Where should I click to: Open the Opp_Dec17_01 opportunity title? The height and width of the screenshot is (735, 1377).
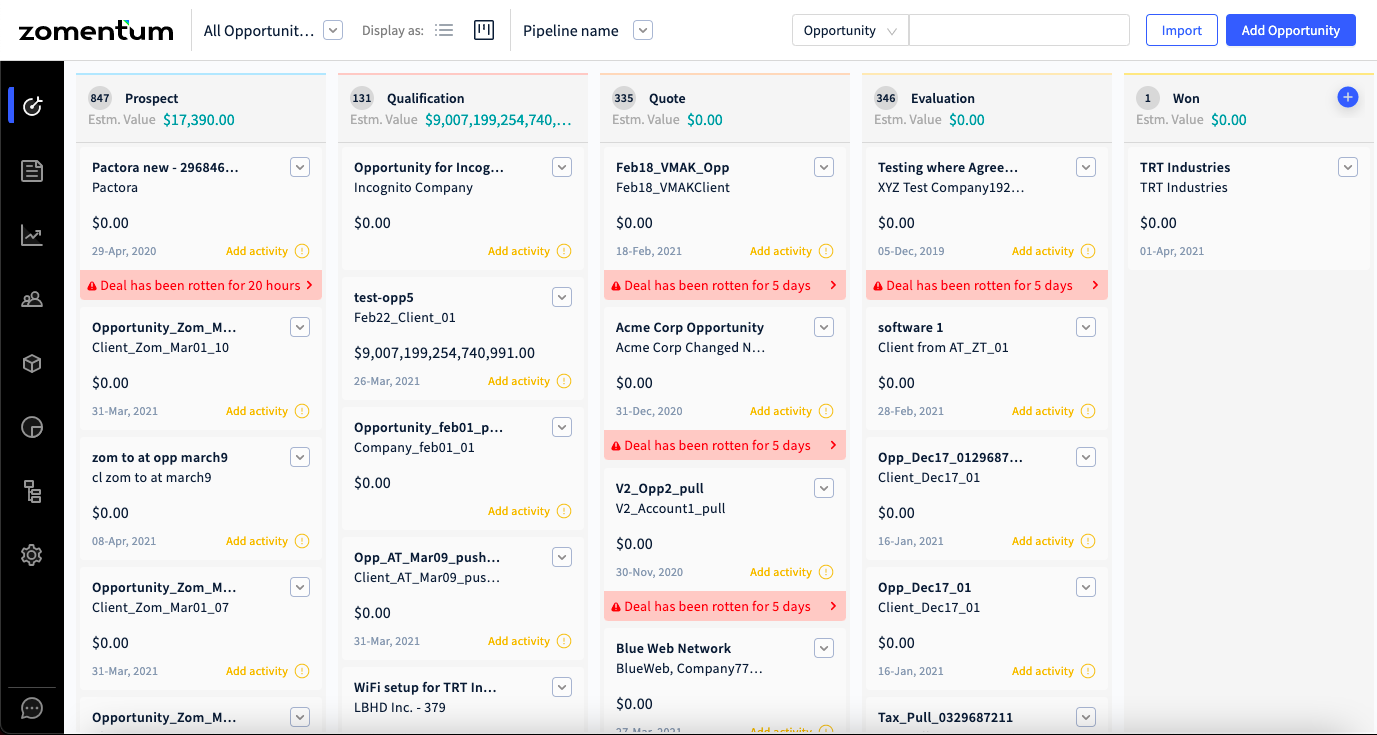(925, 587)
